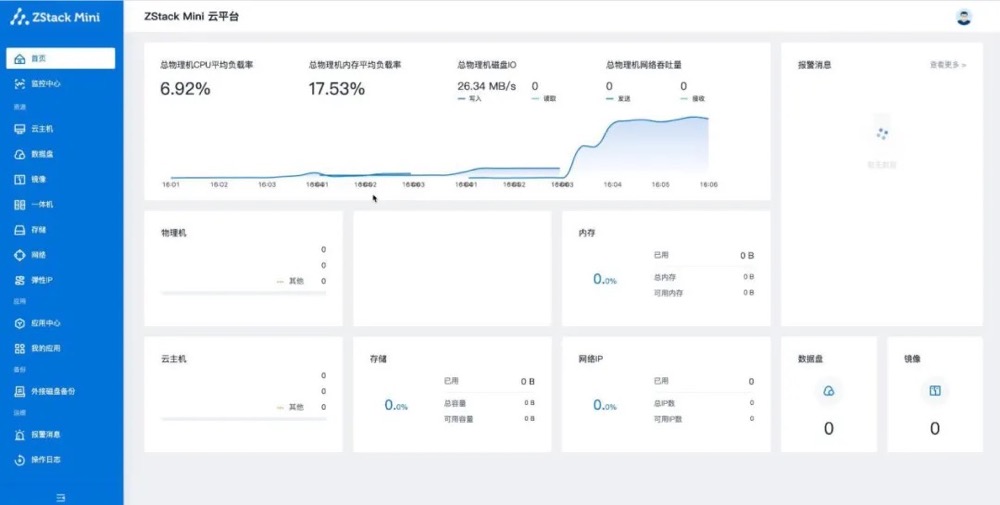The height and width of the screenshot is (505, 1000).
Task: Click the 网络IP card title
Action: [591, 359]
